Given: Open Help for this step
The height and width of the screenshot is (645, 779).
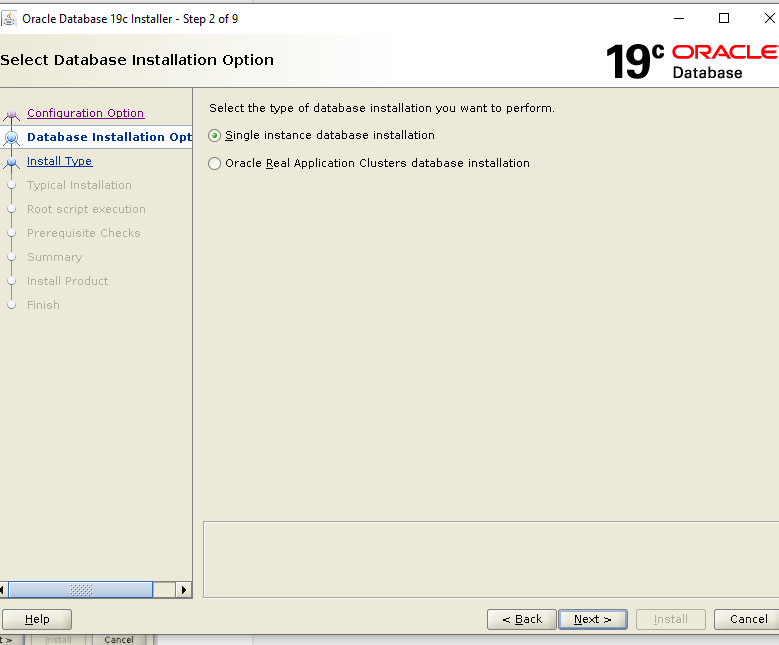Looking at the screenshot, I should (x=37, y=619).
